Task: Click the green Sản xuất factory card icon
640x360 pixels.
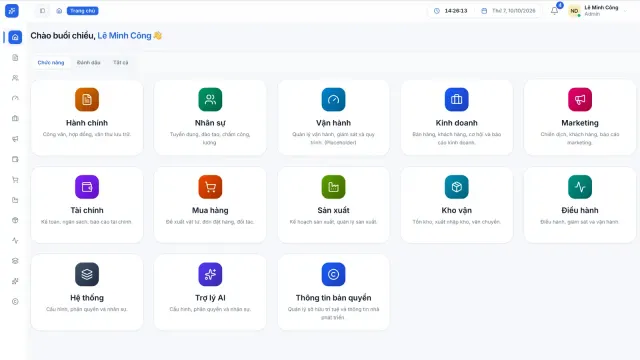Action: (333, 187)
